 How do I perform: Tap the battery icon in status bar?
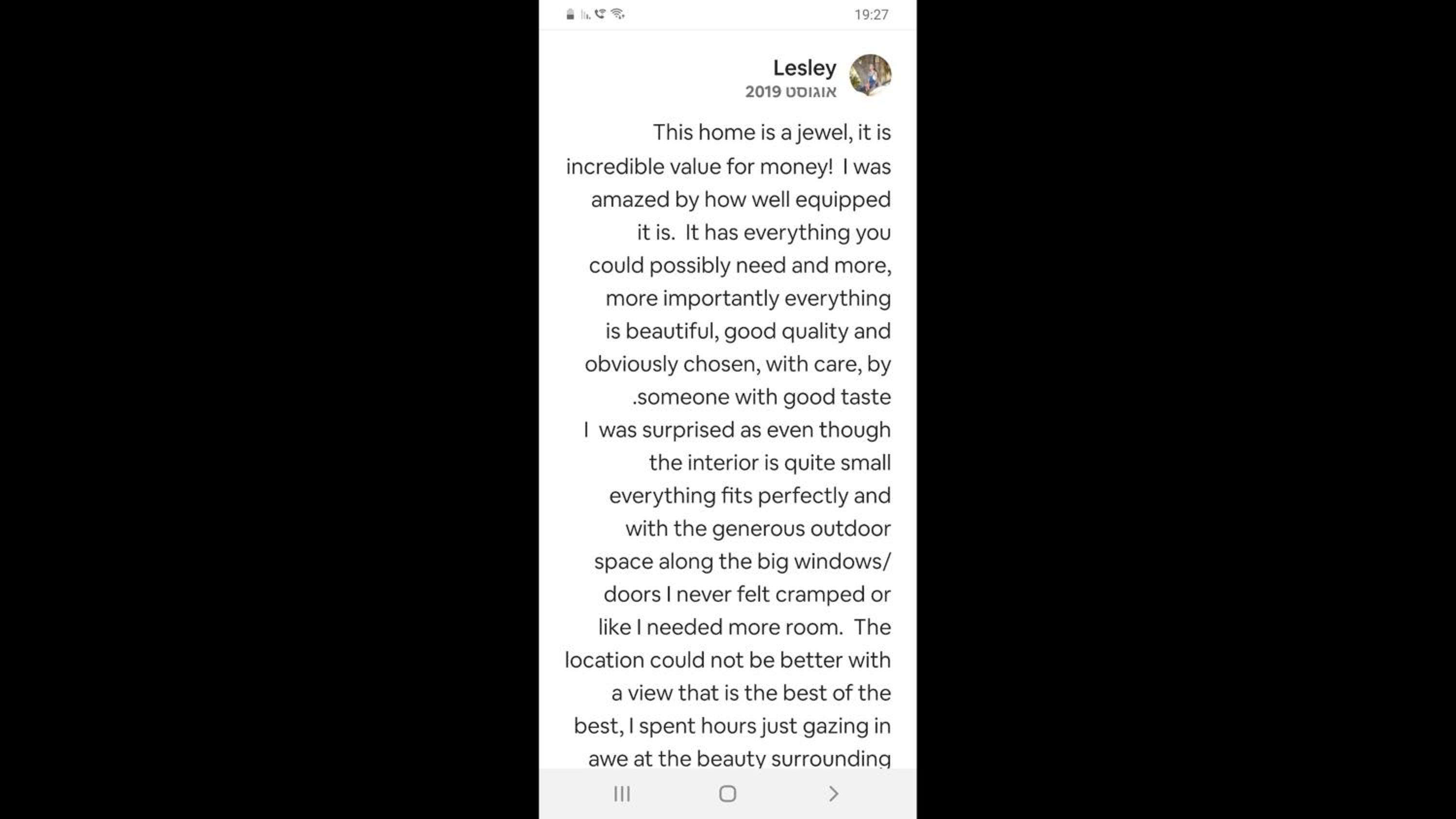pyautogui.click(x=570, y=15)
